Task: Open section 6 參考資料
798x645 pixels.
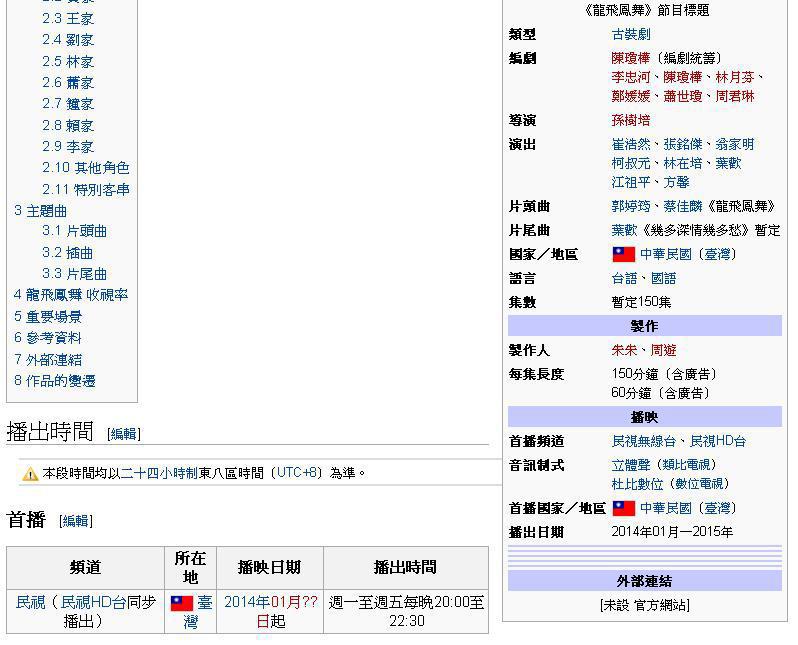Action: tap(48, 338)
